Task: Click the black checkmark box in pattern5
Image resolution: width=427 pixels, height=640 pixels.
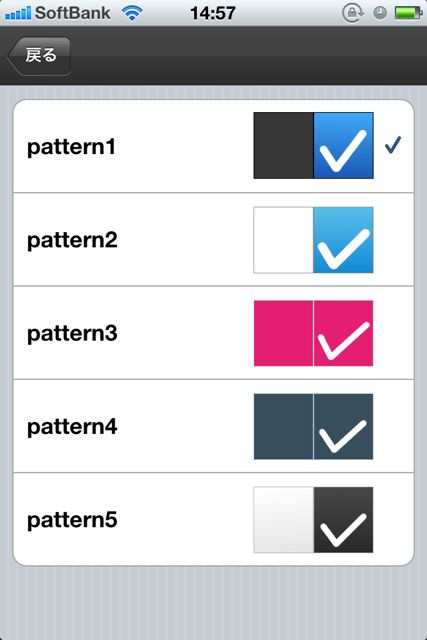Action: coord(343,520)
